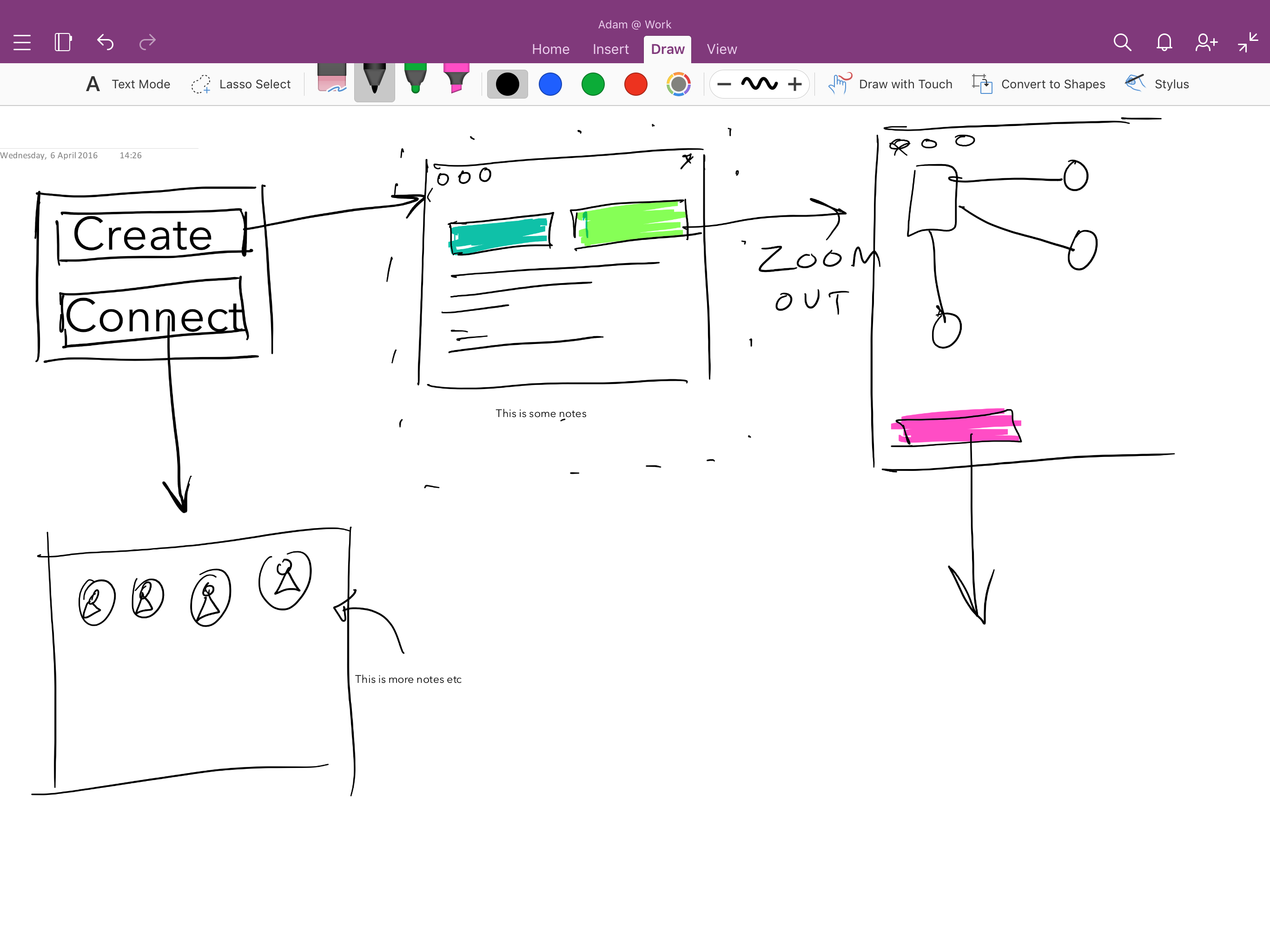Click the undo arrow
Screen dimensions: 1270x952
coord(105,42)
